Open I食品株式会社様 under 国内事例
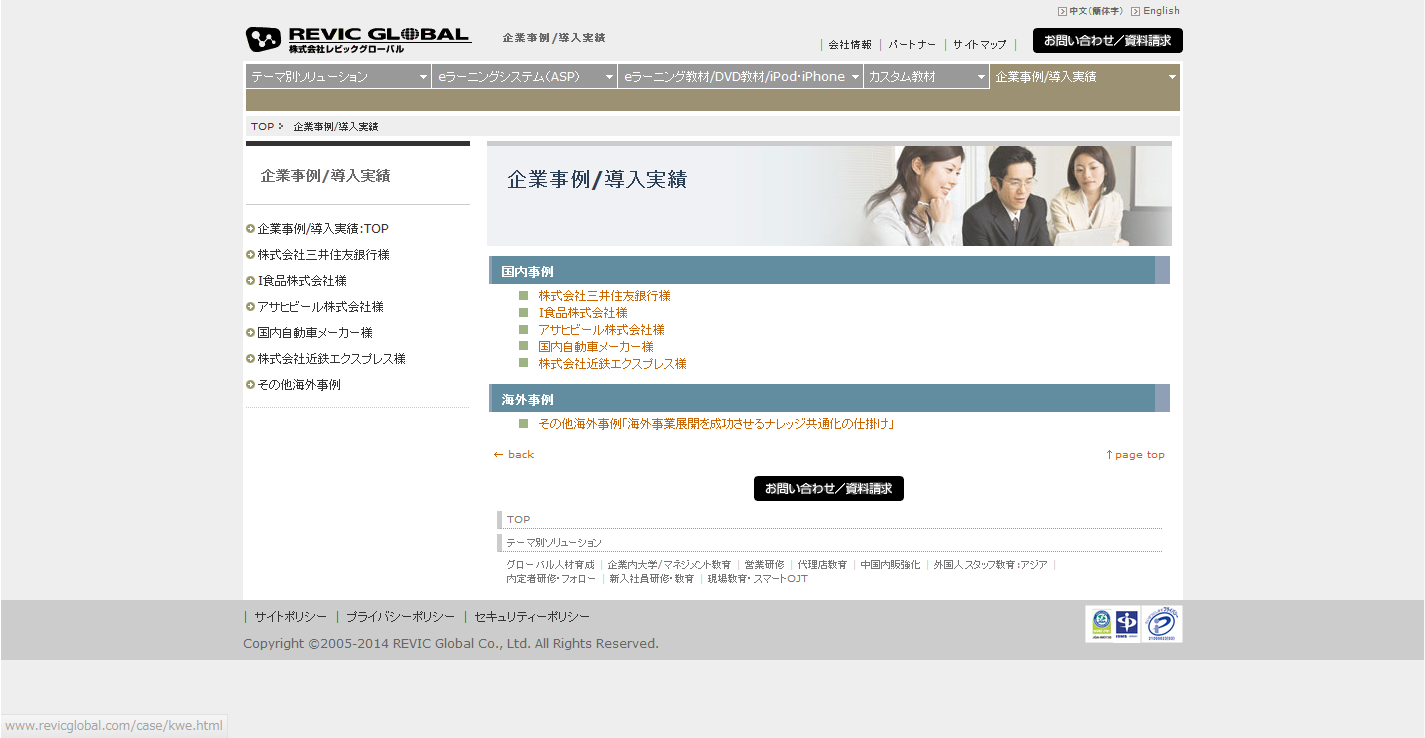The image size is (1425, 738). pos(583,313)
